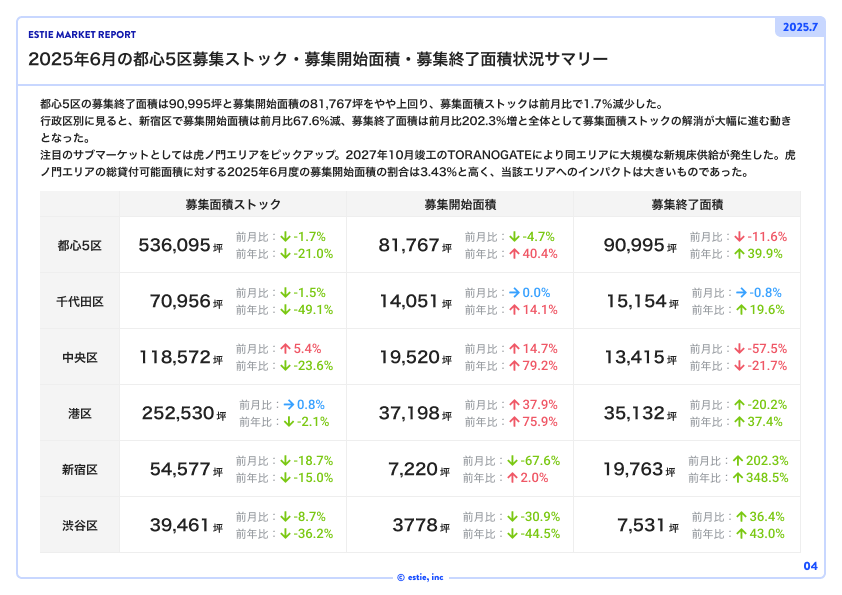This screenshot has height=595, width=842.
Task: Click the 募集終了面積 column header
Action: [x=687, y=205]
